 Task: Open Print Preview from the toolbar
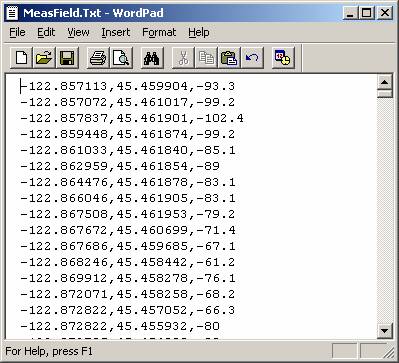click(121, 58)
